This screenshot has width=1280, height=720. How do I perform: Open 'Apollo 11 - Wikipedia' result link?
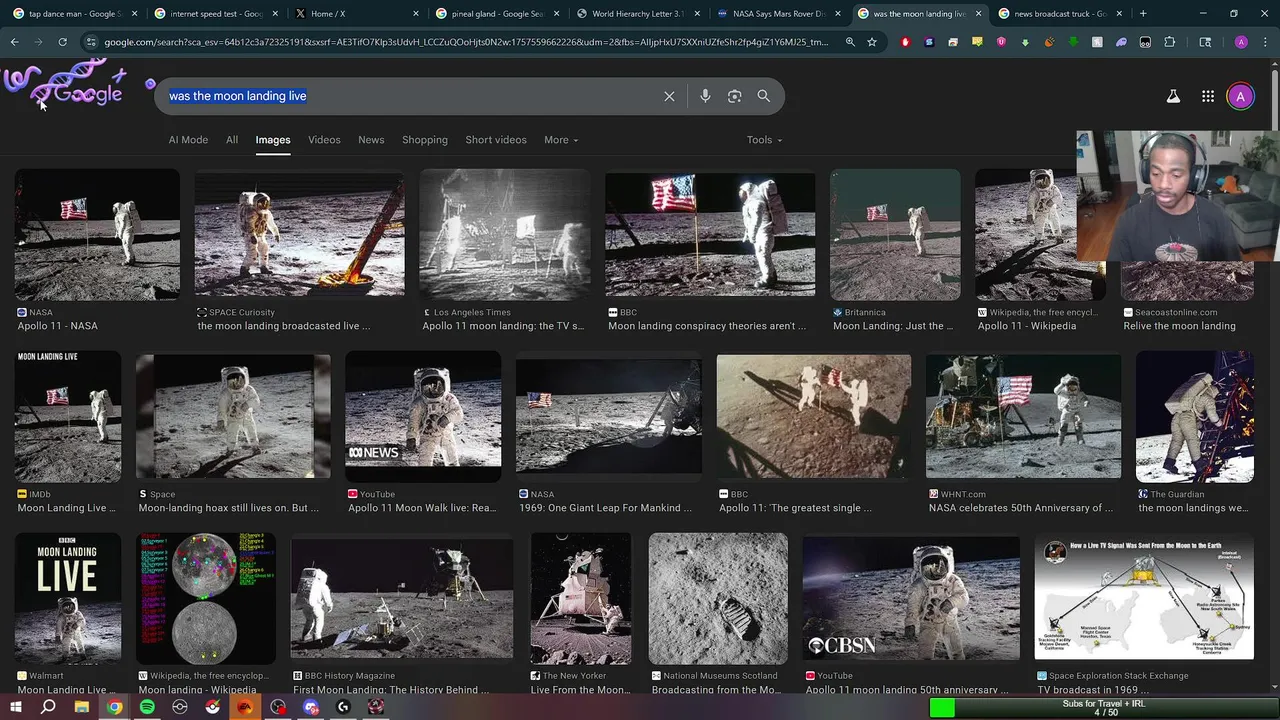click(1027, 326)
